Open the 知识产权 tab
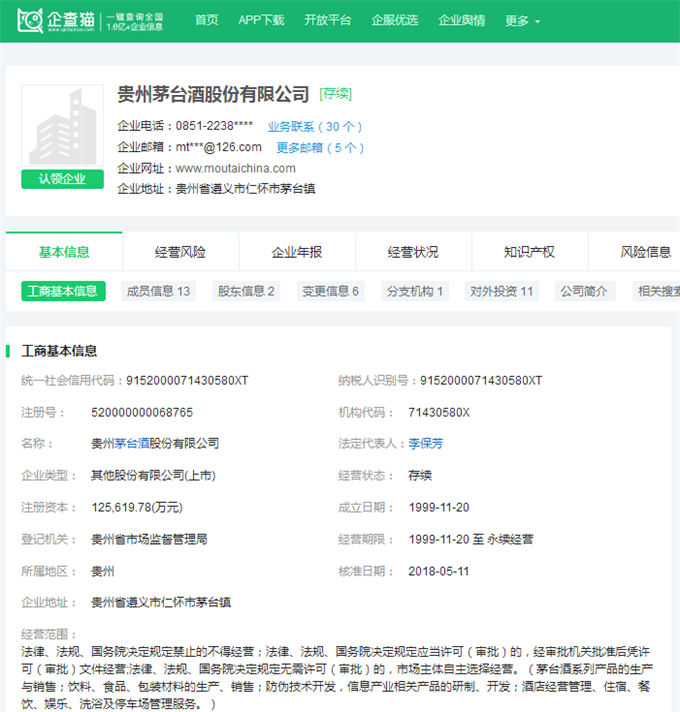The width and height of the screenshot is (680, 712). click(529, 252)
